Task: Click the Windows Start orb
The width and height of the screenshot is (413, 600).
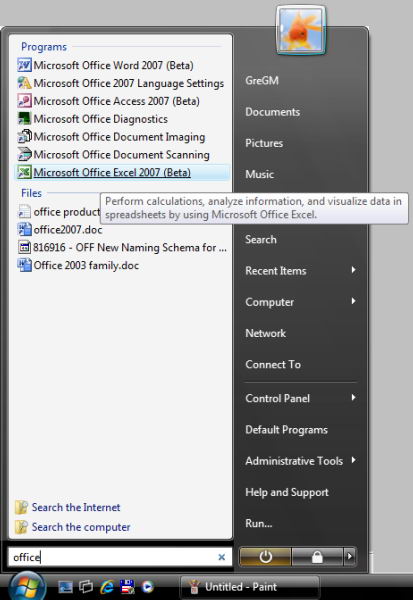Action: pyautogui.click(x=26, y=586)
